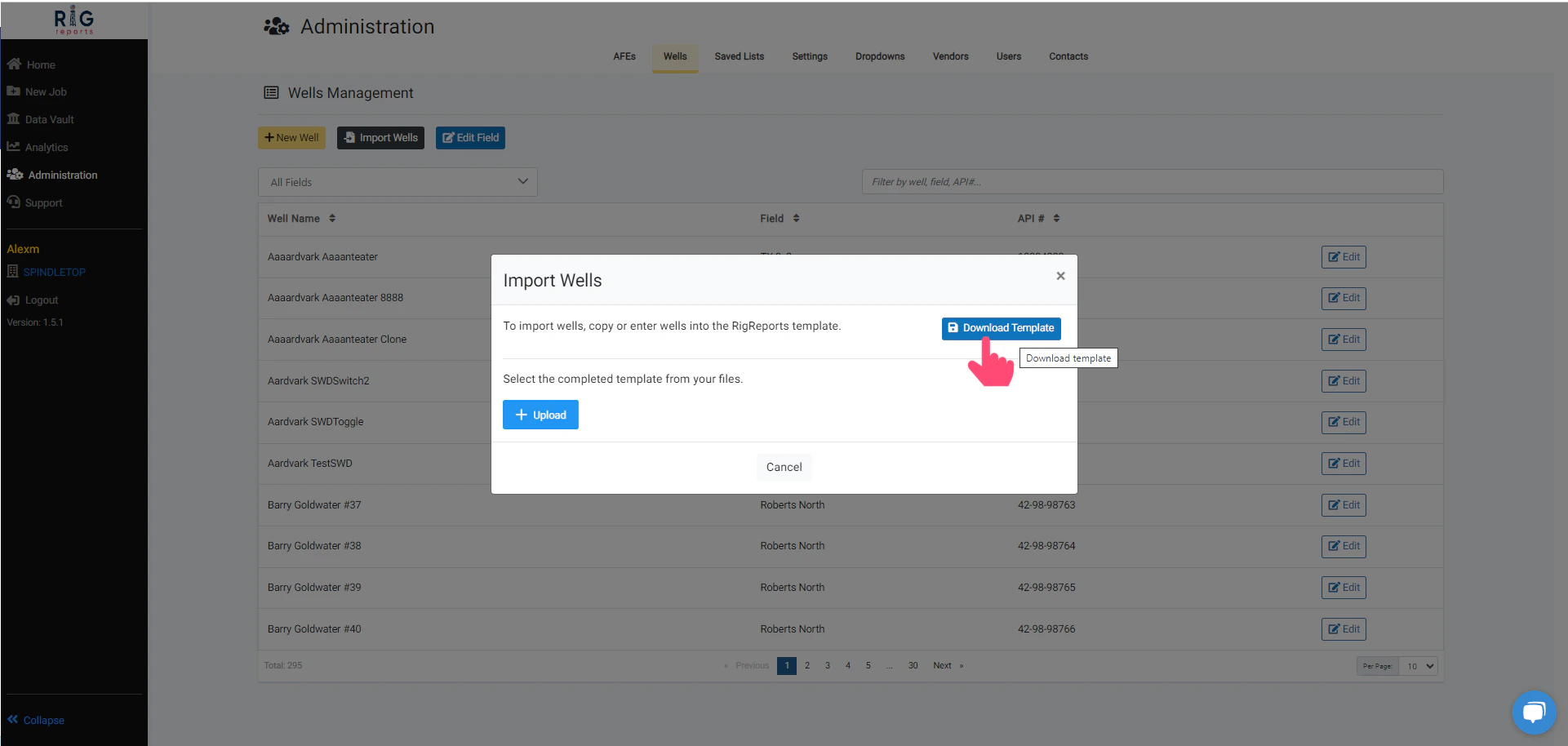This screenshot has height=746, width=1568.
Task: Go to page 2 of wells
Action: pos(807,666)
